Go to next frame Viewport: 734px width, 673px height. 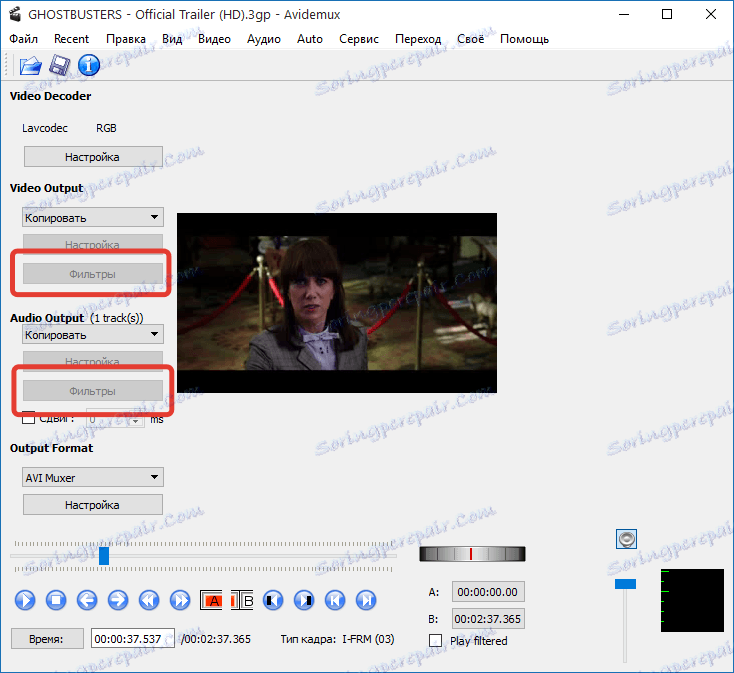[118, 600]
